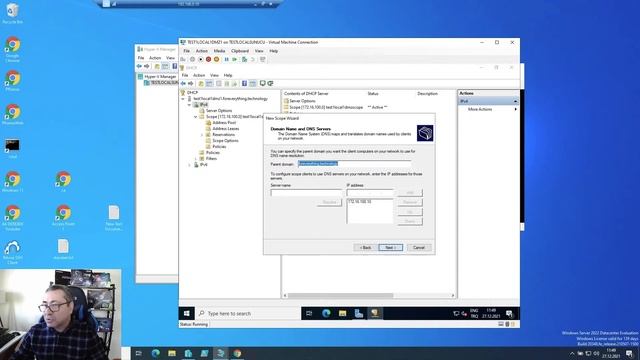The height and width of the screenshot is (360, 640).
Task: Select the DHCP app in the VM taskbar
Action: (x=375, y=313)
